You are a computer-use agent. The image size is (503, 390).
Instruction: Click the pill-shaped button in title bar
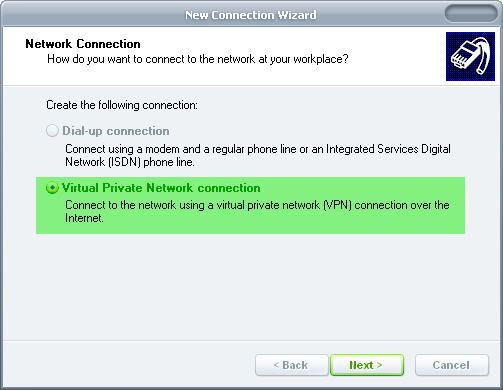pos(471,14)
